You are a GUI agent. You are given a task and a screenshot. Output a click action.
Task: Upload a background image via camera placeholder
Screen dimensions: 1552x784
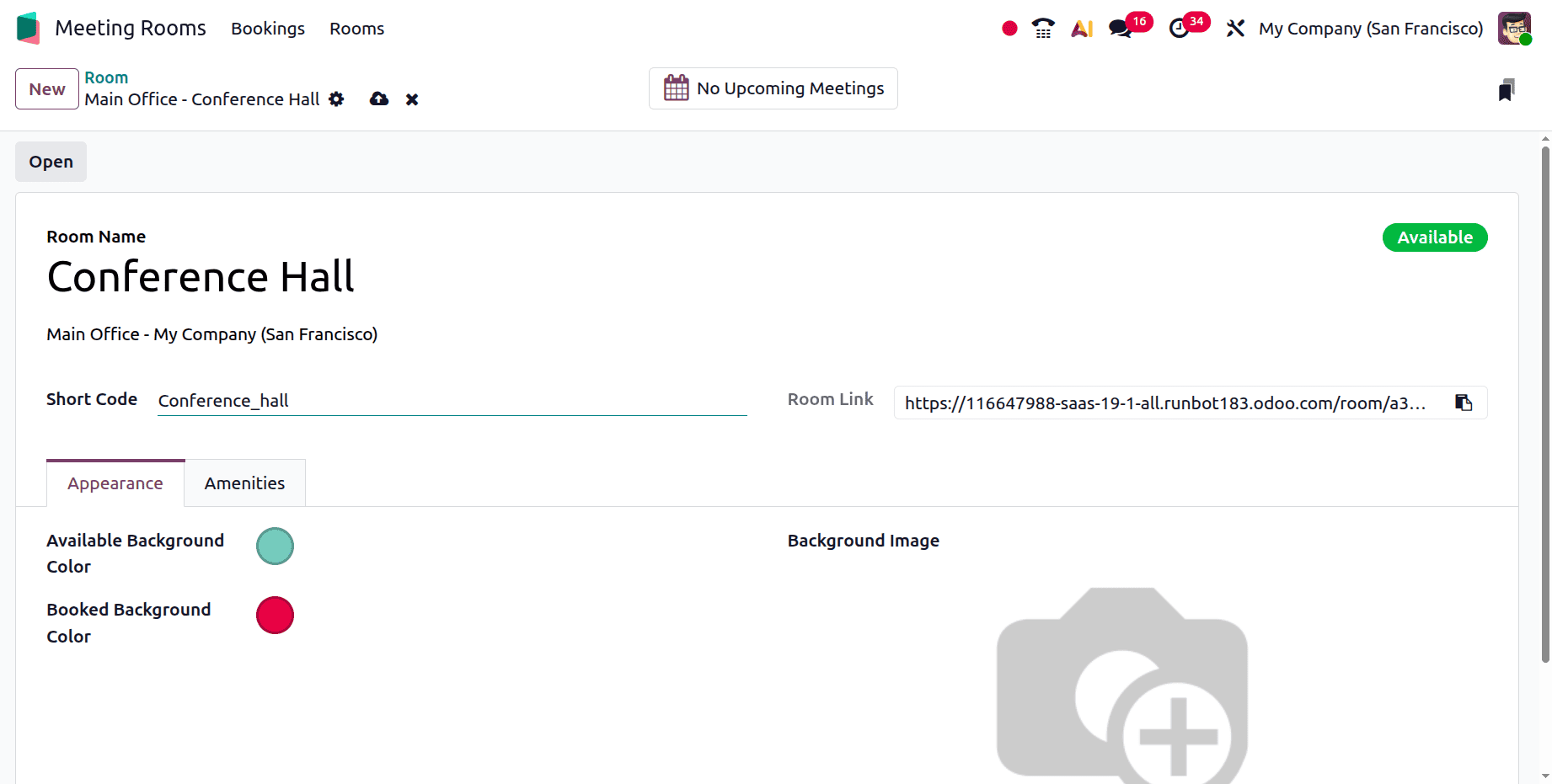[x=1121, y=685]
